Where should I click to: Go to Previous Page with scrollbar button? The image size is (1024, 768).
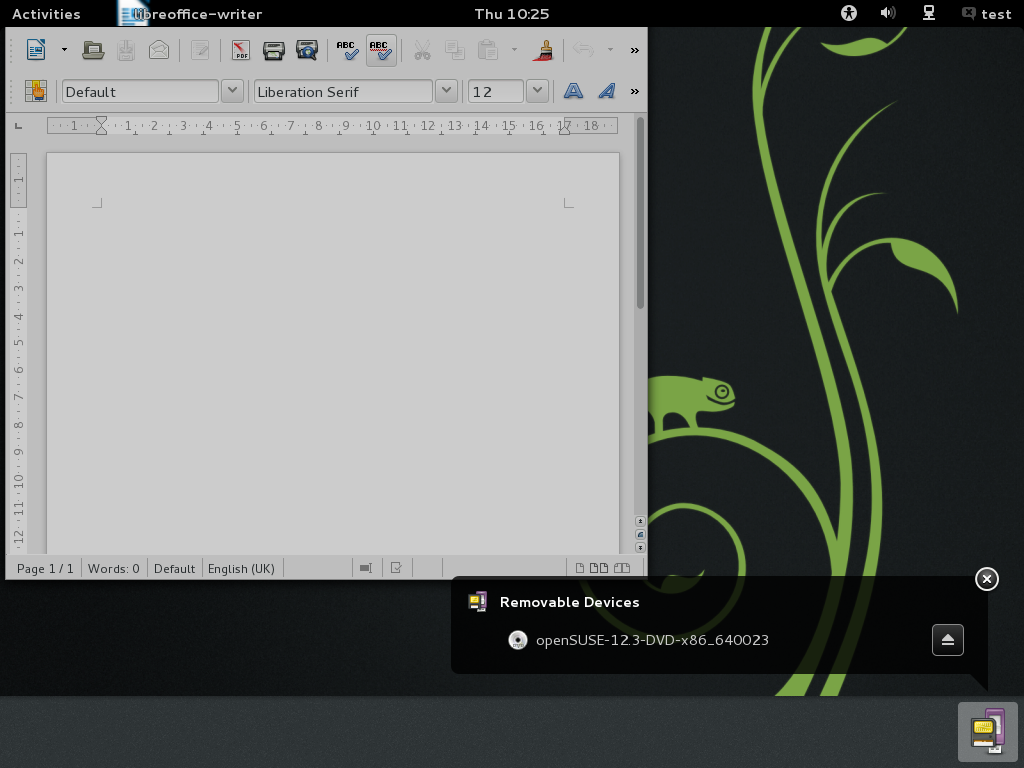tap(641, 521)
